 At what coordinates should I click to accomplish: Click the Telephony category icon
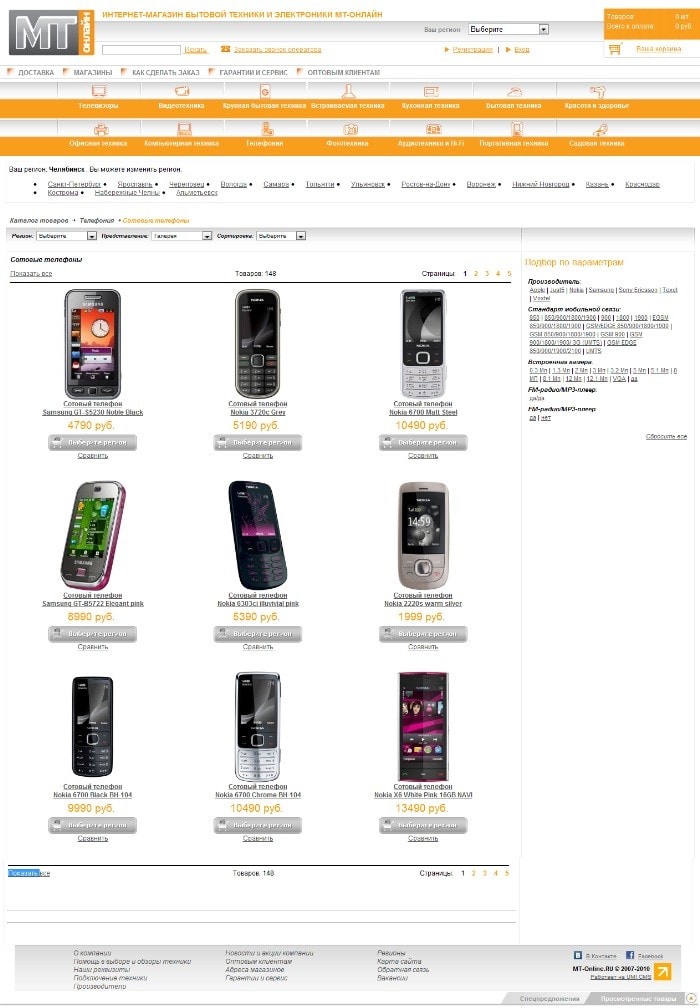(267, 129)
